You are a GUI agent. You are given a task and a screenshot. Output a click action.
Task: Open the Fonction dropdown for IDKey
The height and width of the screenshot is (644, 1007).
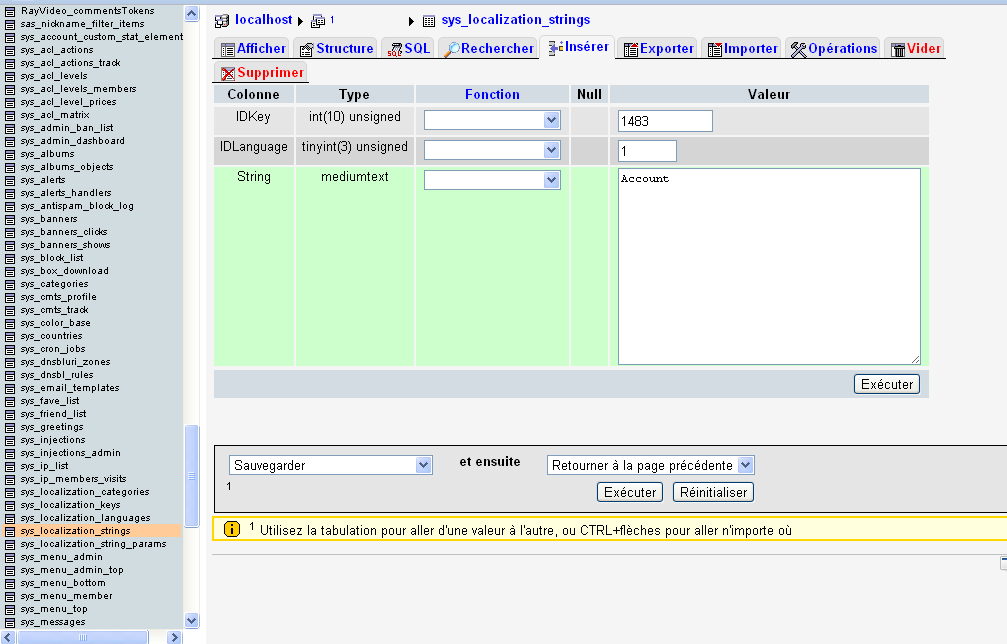(492, 120)
